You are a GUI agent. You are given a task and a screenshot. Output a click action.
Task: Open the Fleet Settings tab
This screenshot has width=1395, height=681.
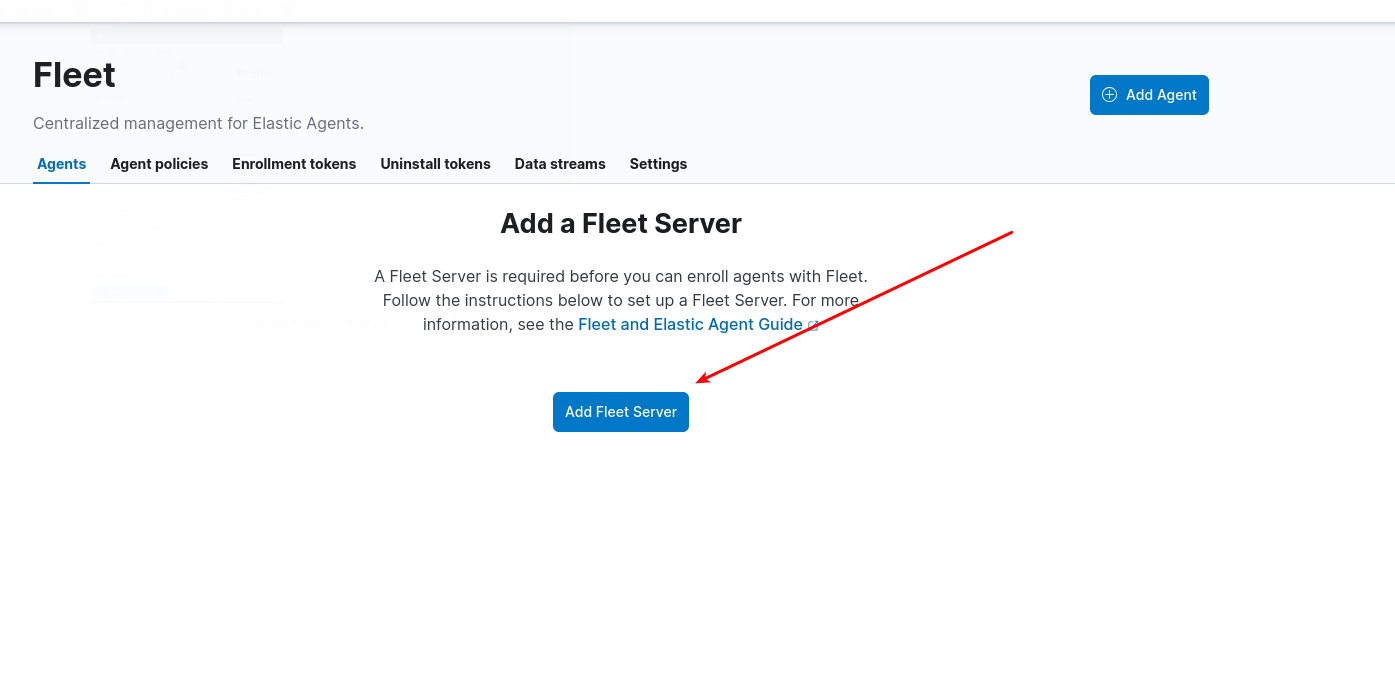[658, 164]
